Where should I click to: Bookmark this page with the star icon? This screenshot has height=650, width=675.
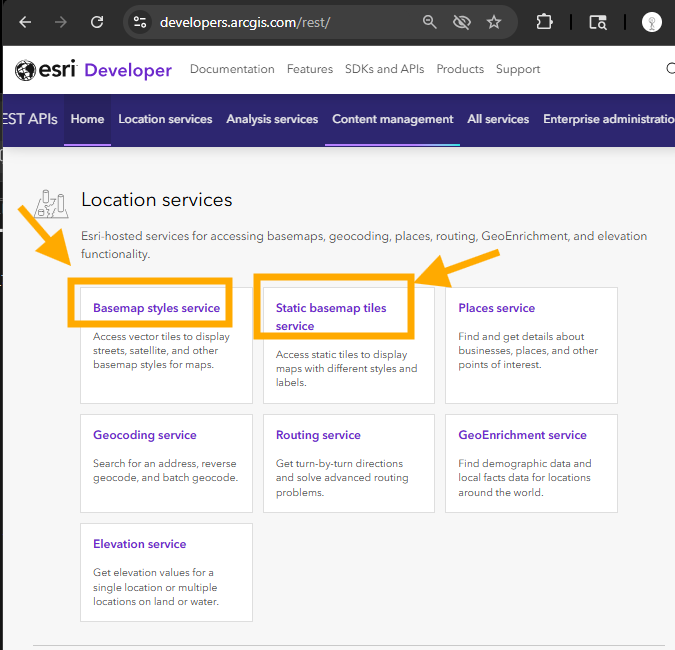point(494,22)
